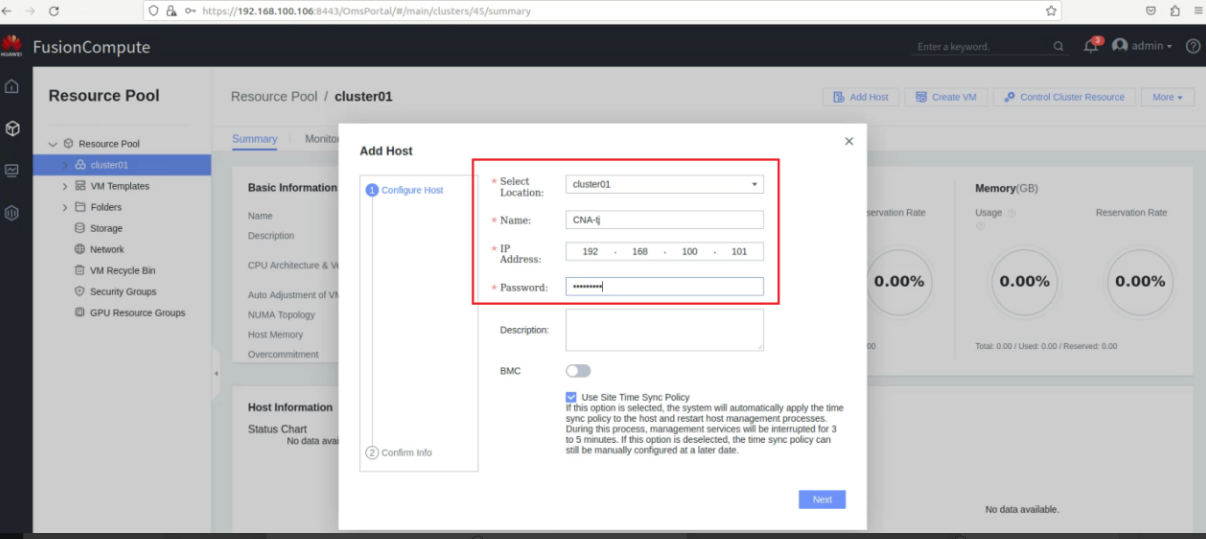The image size is (1206, 539).
Task: Close the Add Host dialog
Action: tap(849, 141)
